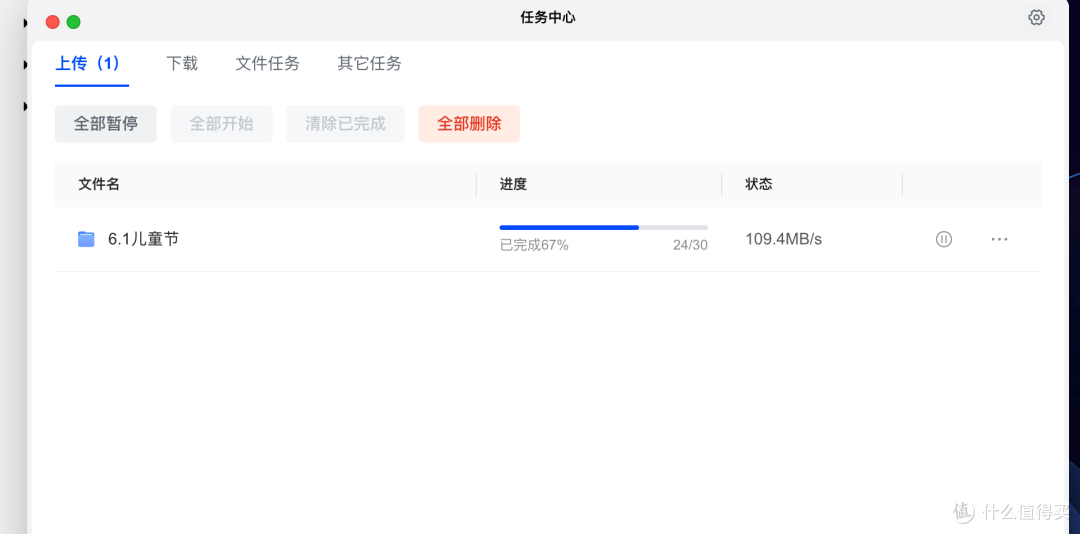Click the 全部开始 button
Viewport: 1080px width, 534px height.
point(222,124)
